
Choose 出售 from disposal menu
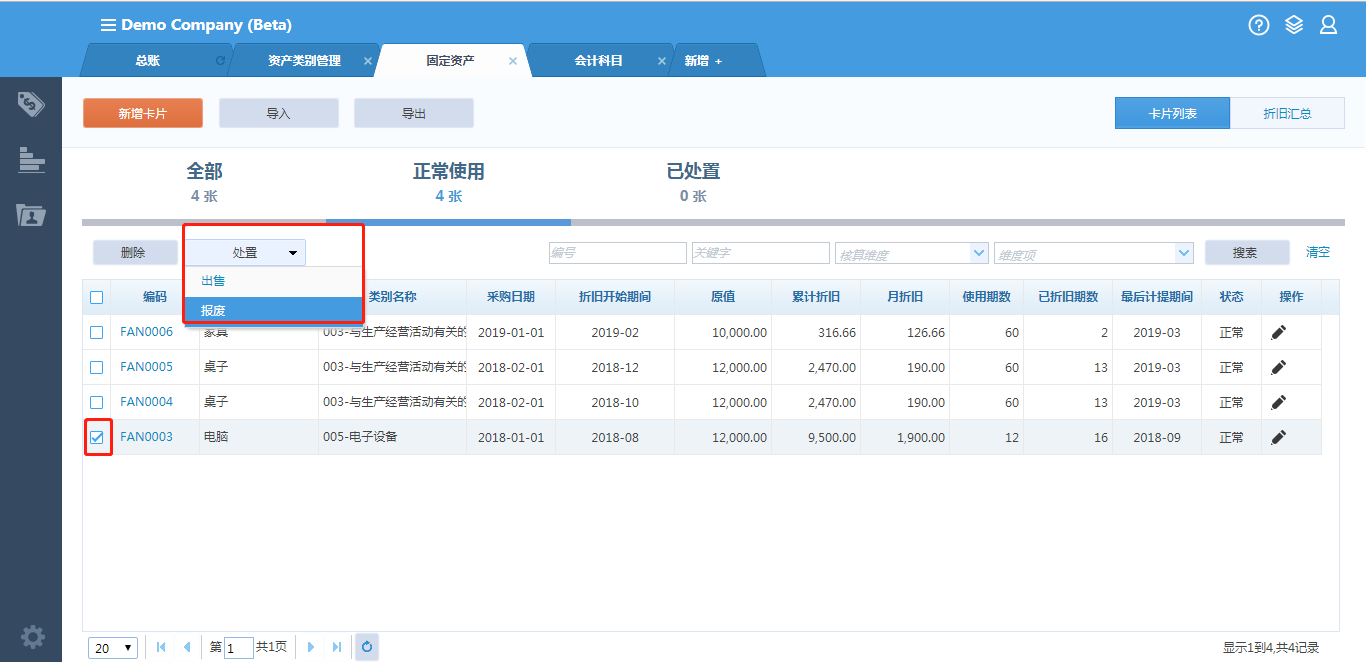click(x=274, y=281)
